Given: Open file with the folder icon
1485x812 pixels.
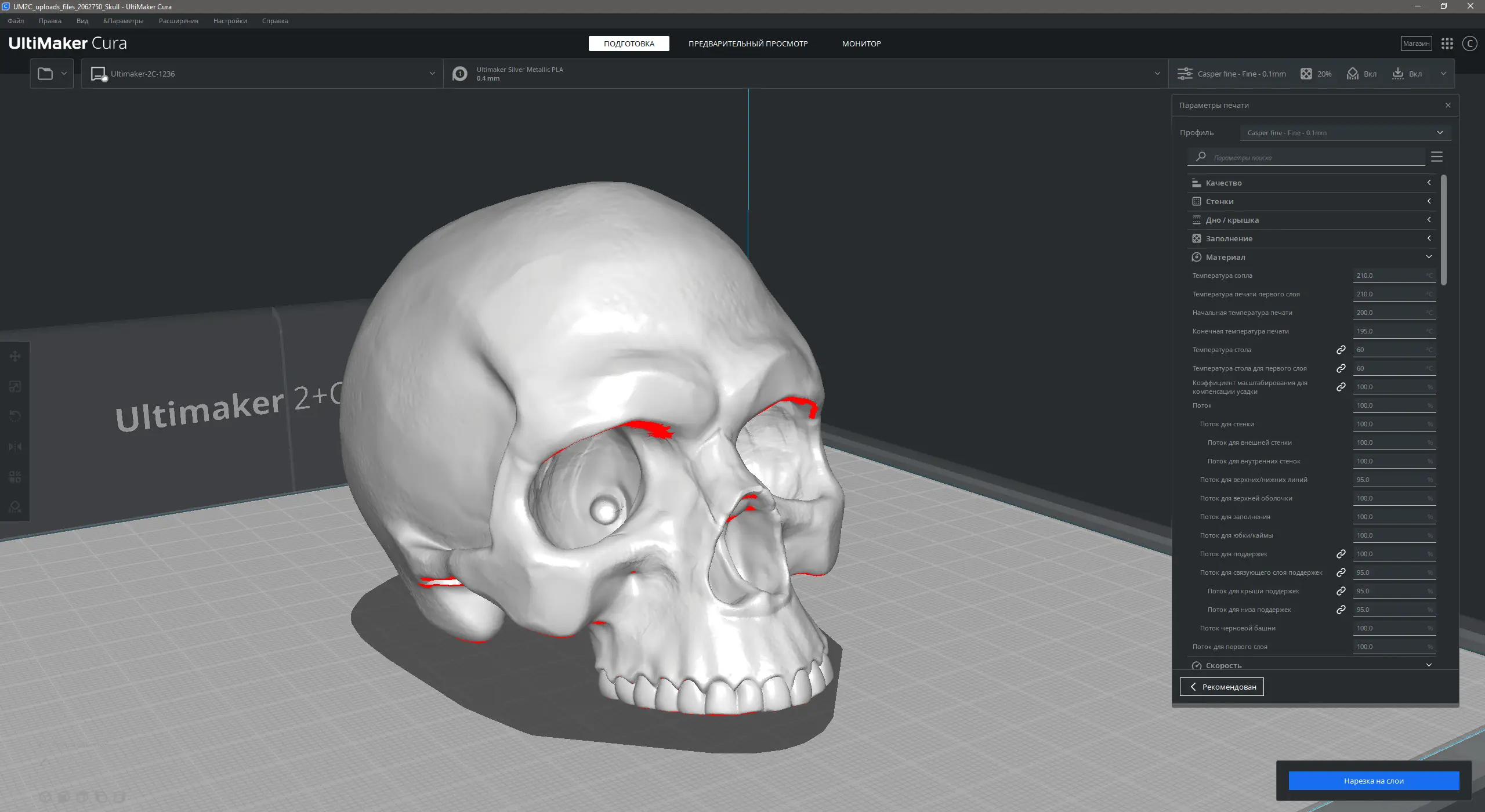Looking at the screenshot, I should (x=45, y=74).
